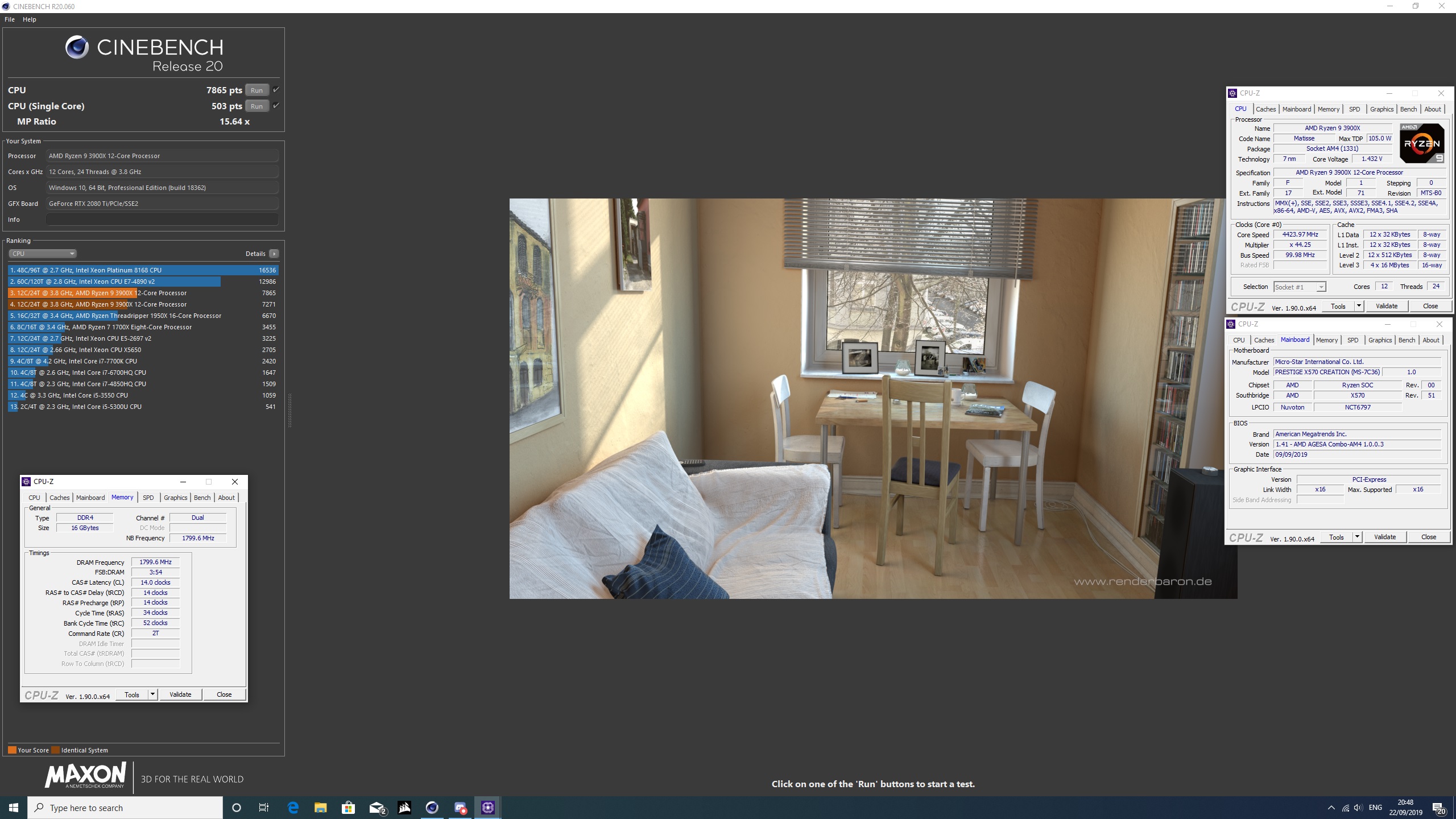Viewport: 1456px width, 819px height.
Task: Open Tools dropdown arrow in memory CPU-Z window
Action: coord(152,694)
